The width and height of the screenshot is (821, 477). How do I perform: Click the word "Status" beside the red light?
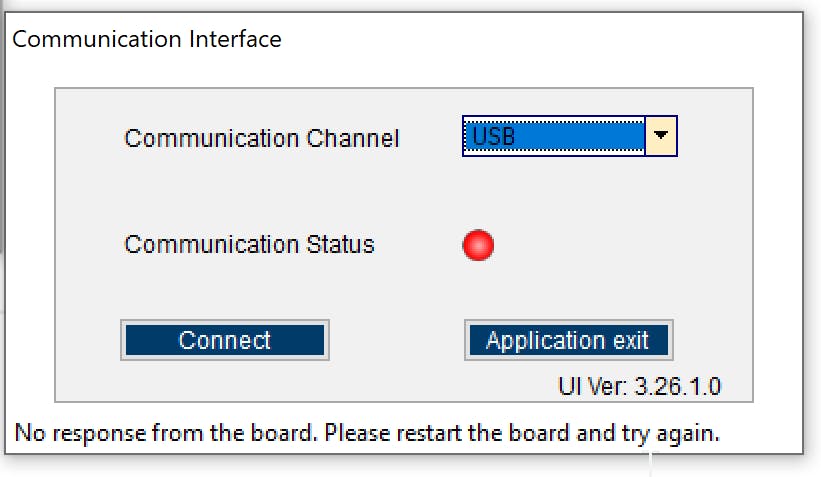[x=338, y=244]
